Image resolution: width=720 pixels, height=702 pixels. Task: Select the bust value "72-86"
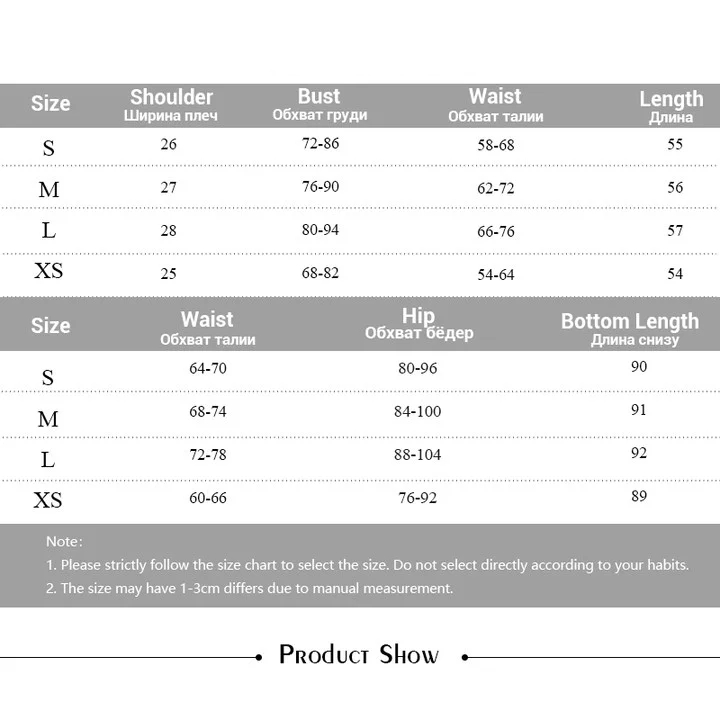pyautogui.click(x=320, y=143)
